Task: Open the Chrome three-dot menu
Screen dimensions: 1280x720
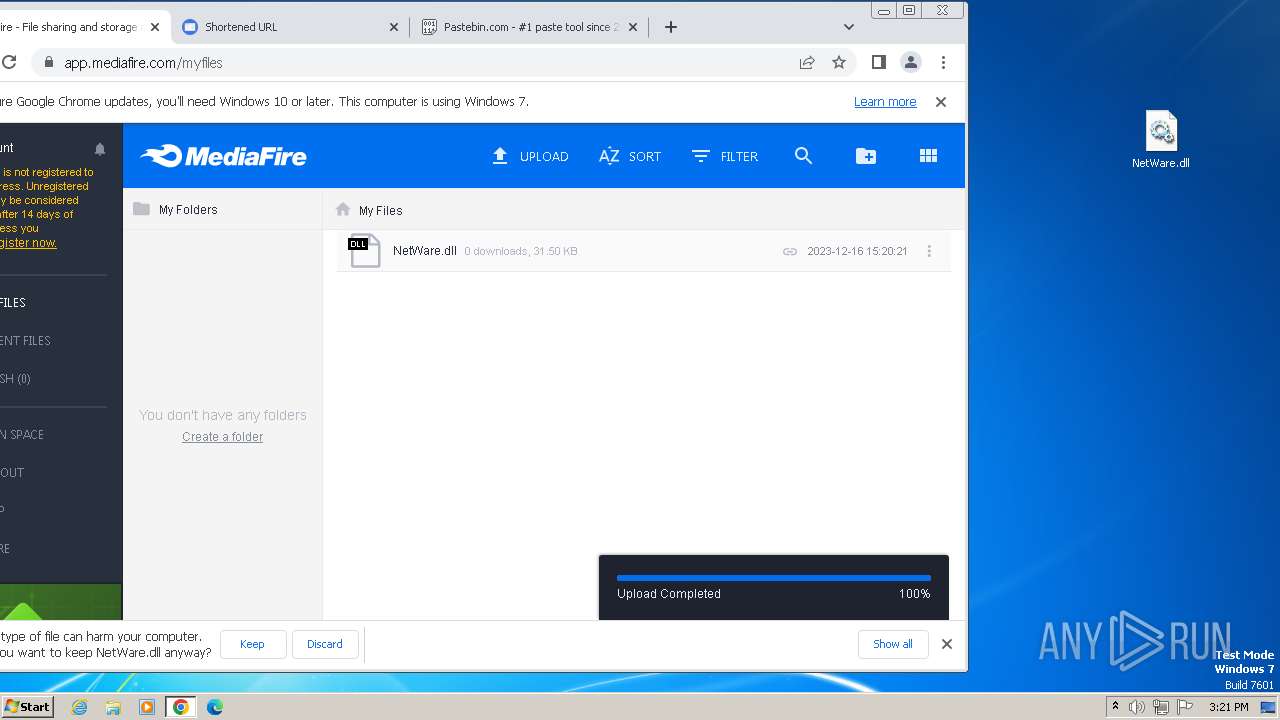Action: click(x=943, y=62)
